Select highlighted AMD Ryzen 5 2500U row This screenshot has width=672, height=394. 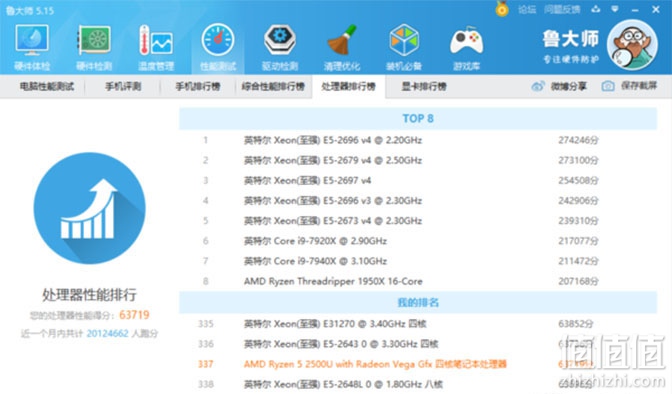pos(418,364)
